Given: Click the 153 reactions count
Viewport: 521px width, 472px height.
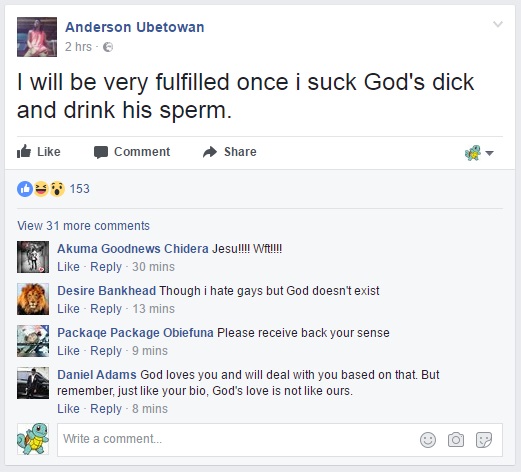Looking at the screenshot, I should [x=80, y=189].
